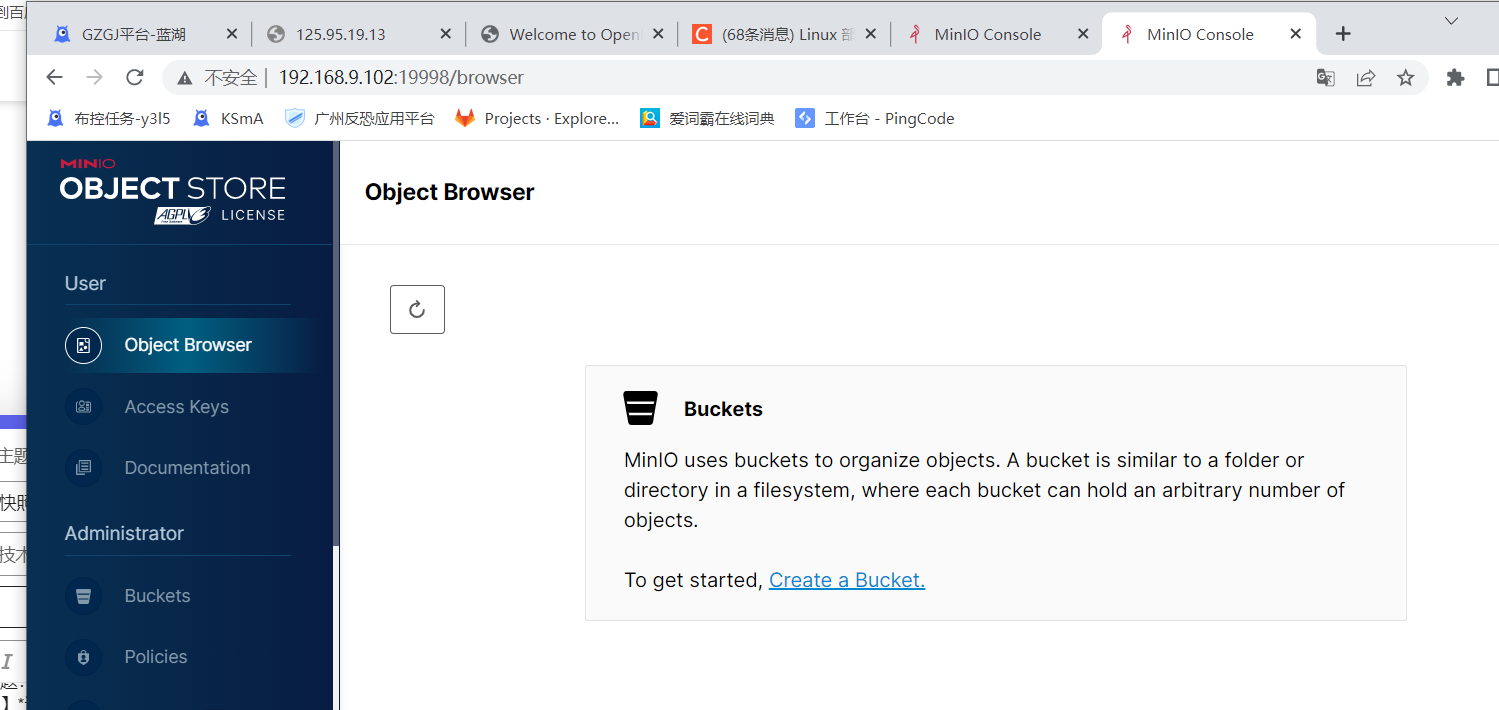
Task: Click the address bar URL field
Action: click(700, 77)
